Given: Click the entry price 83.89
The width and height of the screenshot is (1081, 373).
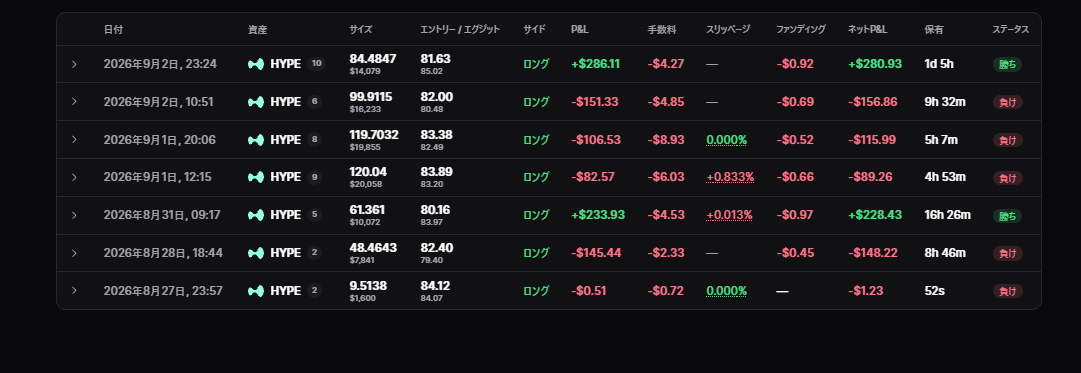Looking at the screenshot, I should [x=436, y=172].
